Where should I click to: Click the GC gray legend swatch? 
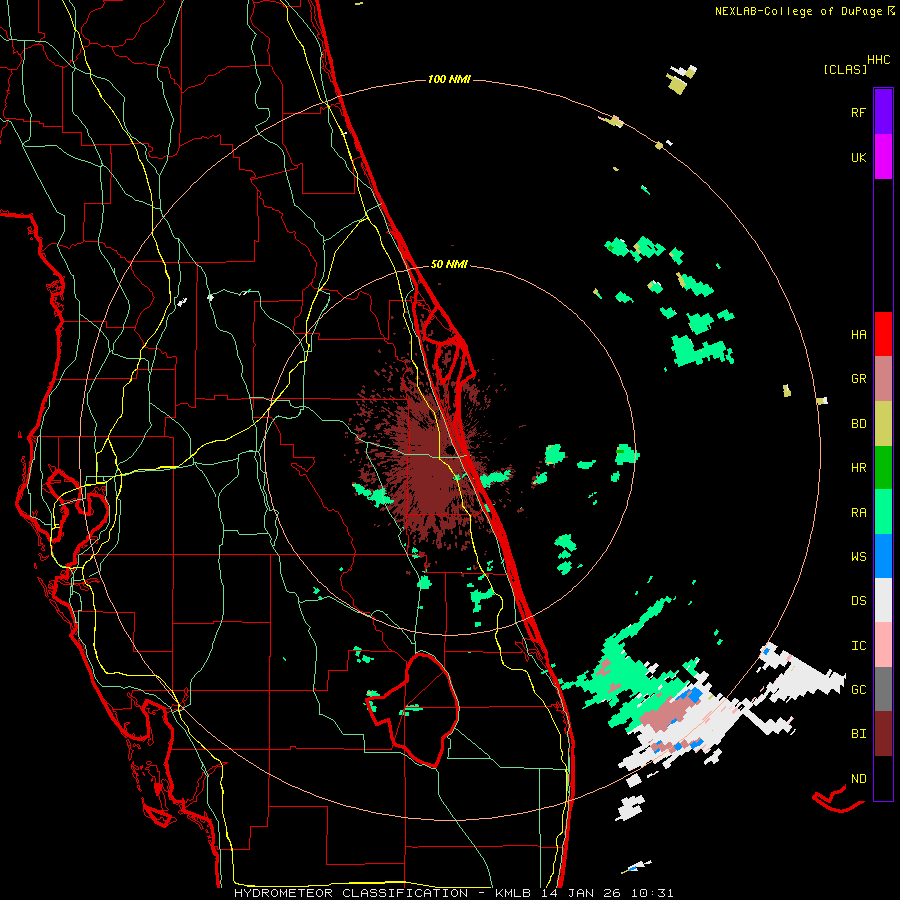point(883,689)
